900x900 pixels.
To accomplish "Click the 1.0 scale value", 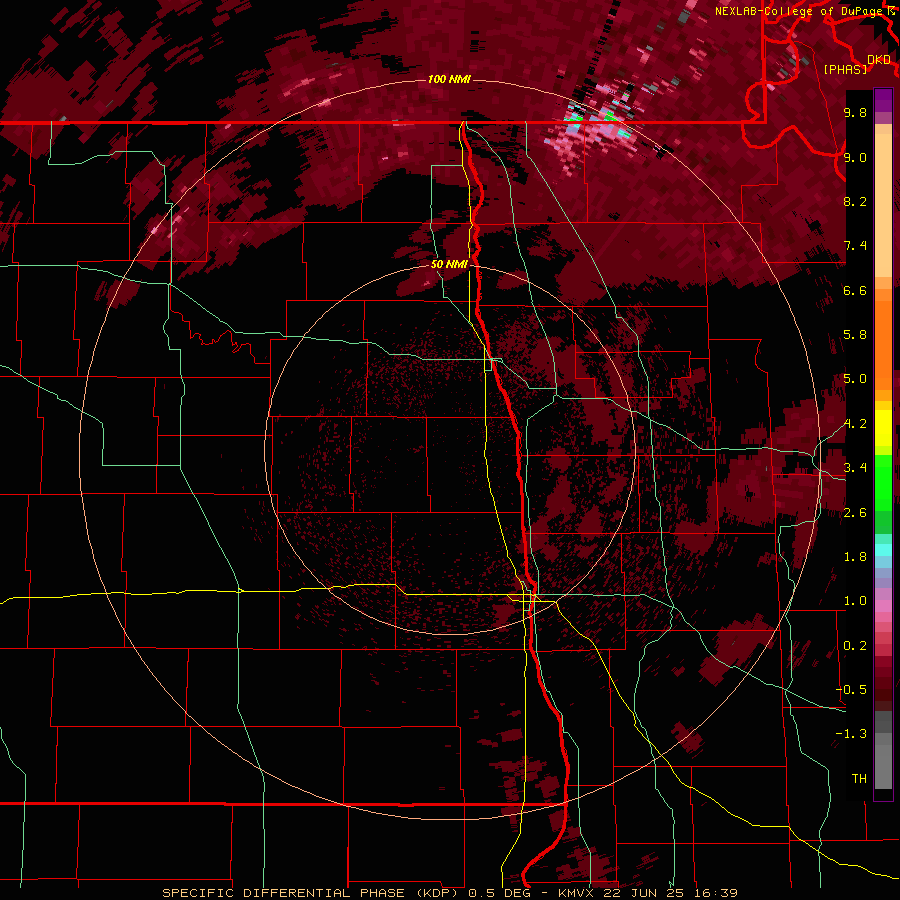I will pos(855,601).
